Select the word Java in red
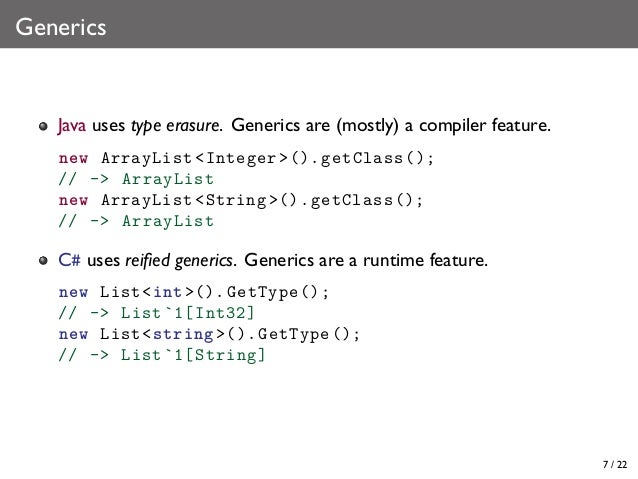 click(72, 125)
